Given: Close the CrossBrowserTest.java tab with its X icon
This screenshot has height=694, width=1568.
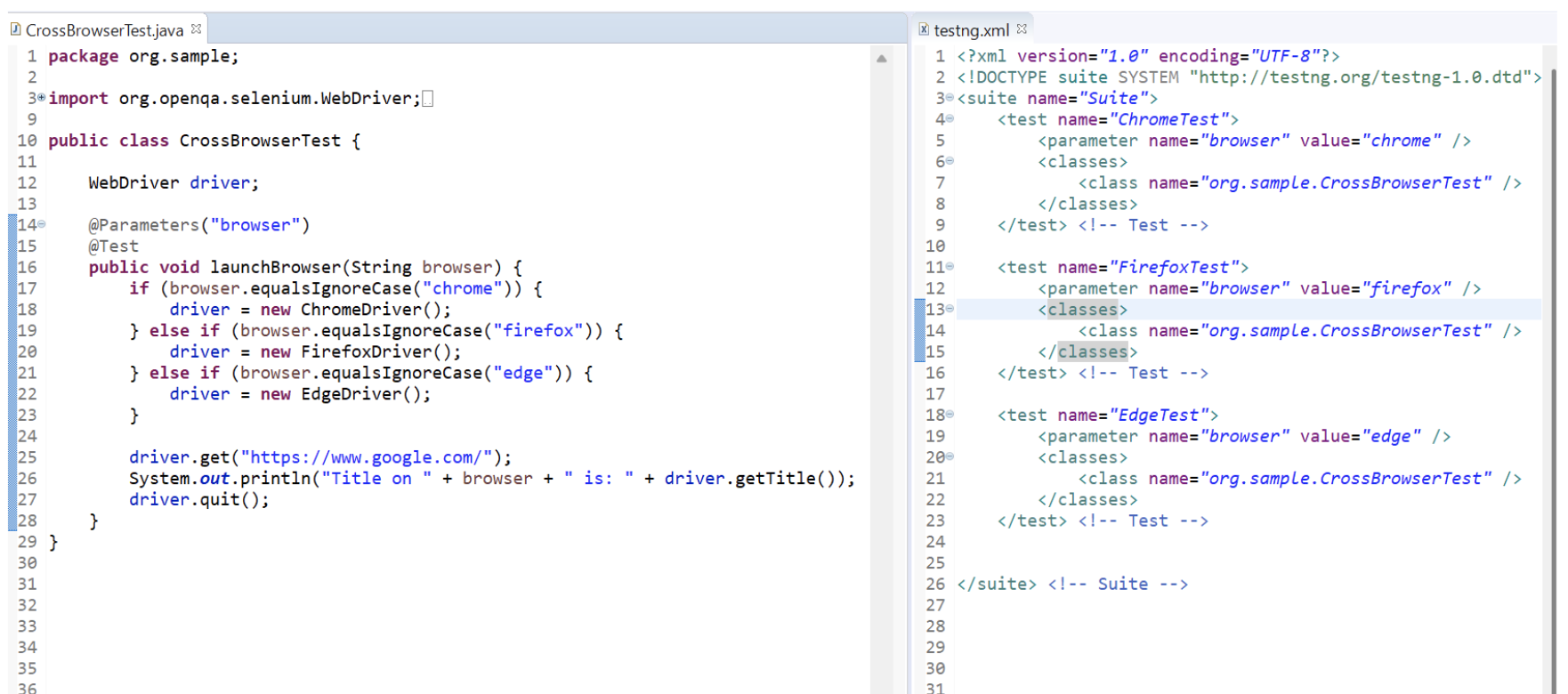Looking at the screenshot, I should pyautogui.click(x=197, y=29).
